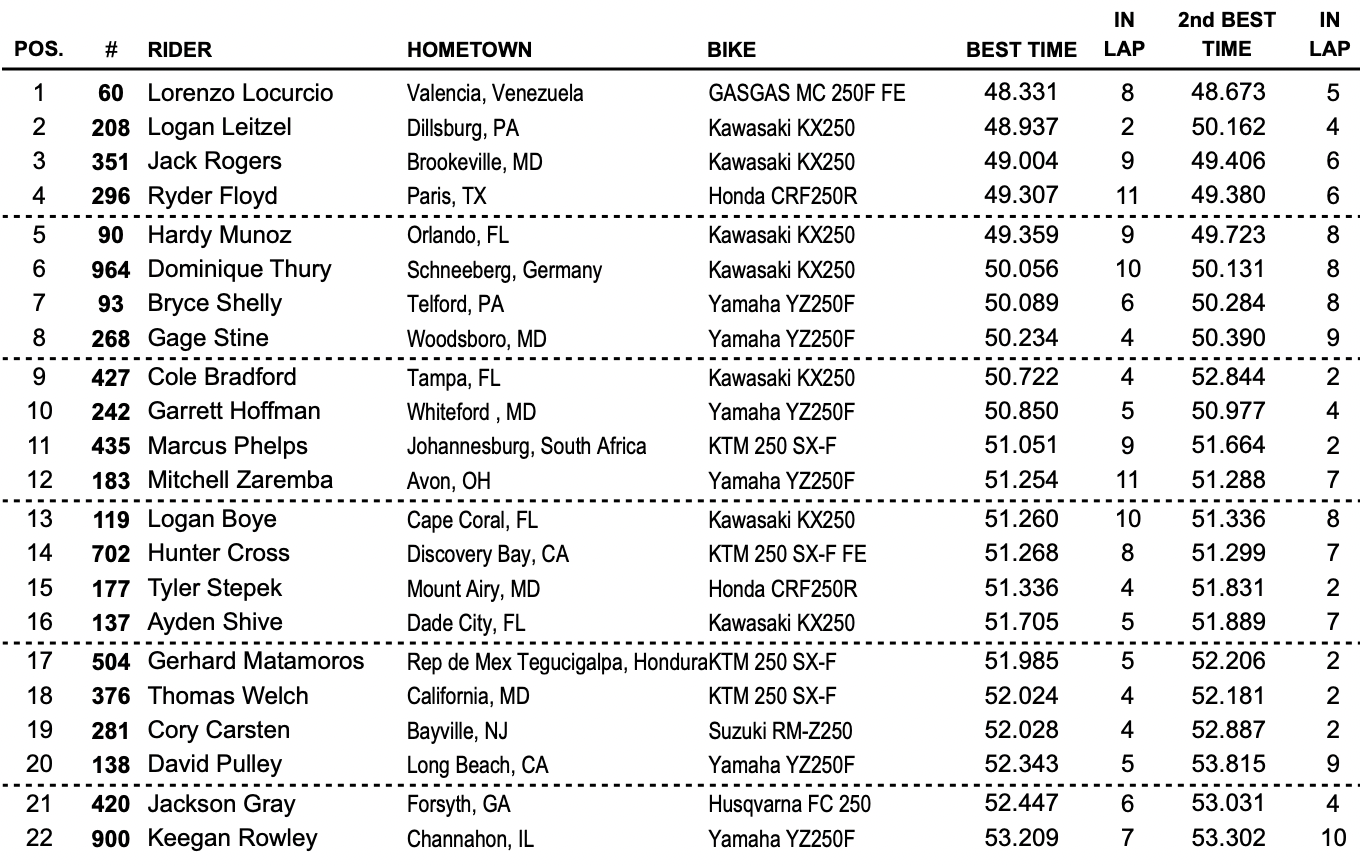Click the BIKE column header
Image resolution: width=1360 pixels, height=866 pixels.
[x=731, y=49]
